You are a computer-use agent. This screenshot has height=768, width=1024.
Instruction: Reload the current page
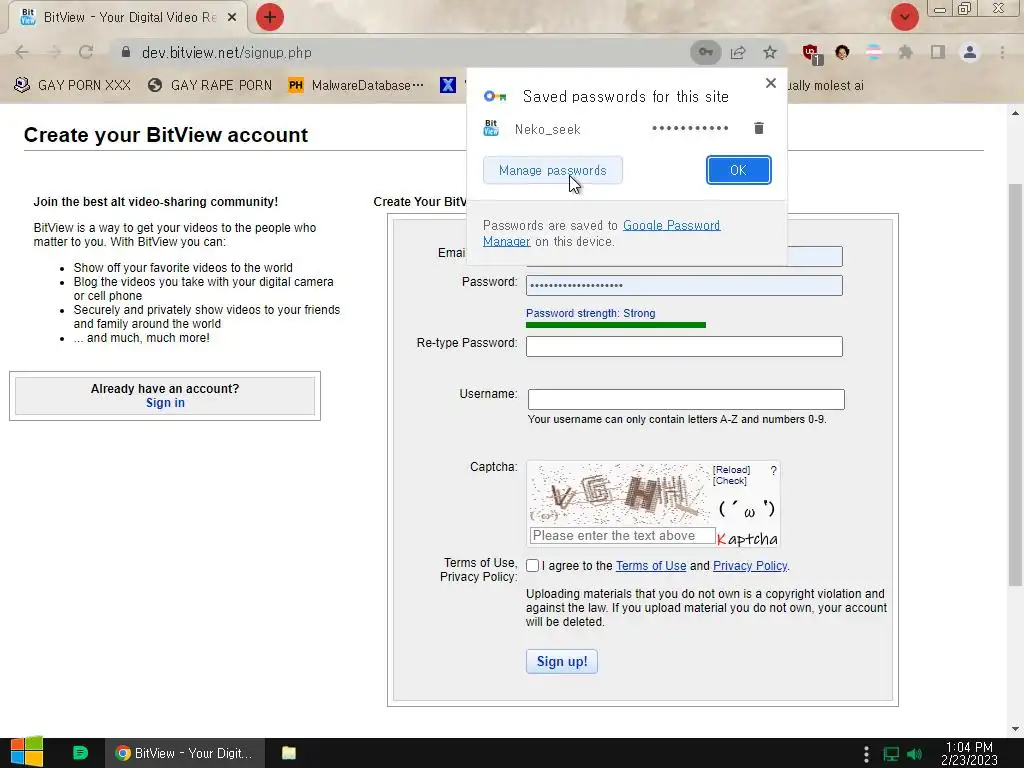tap(86, 52)
